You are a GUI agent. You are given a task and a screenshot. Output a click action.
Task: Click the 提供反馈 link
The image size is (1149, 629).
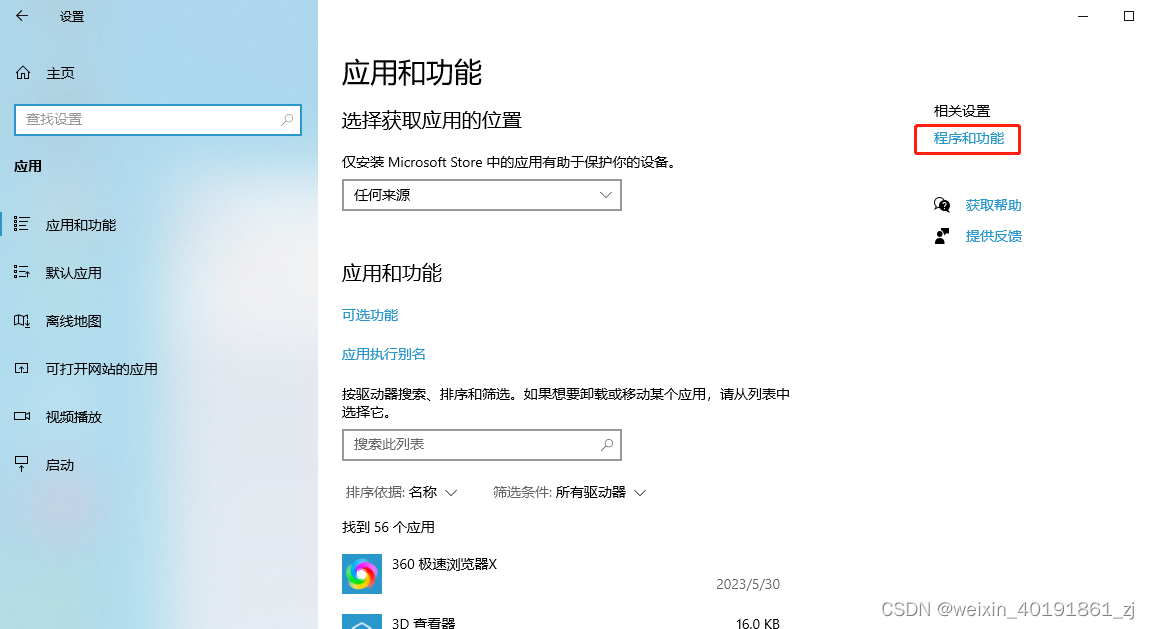[993, 235]
